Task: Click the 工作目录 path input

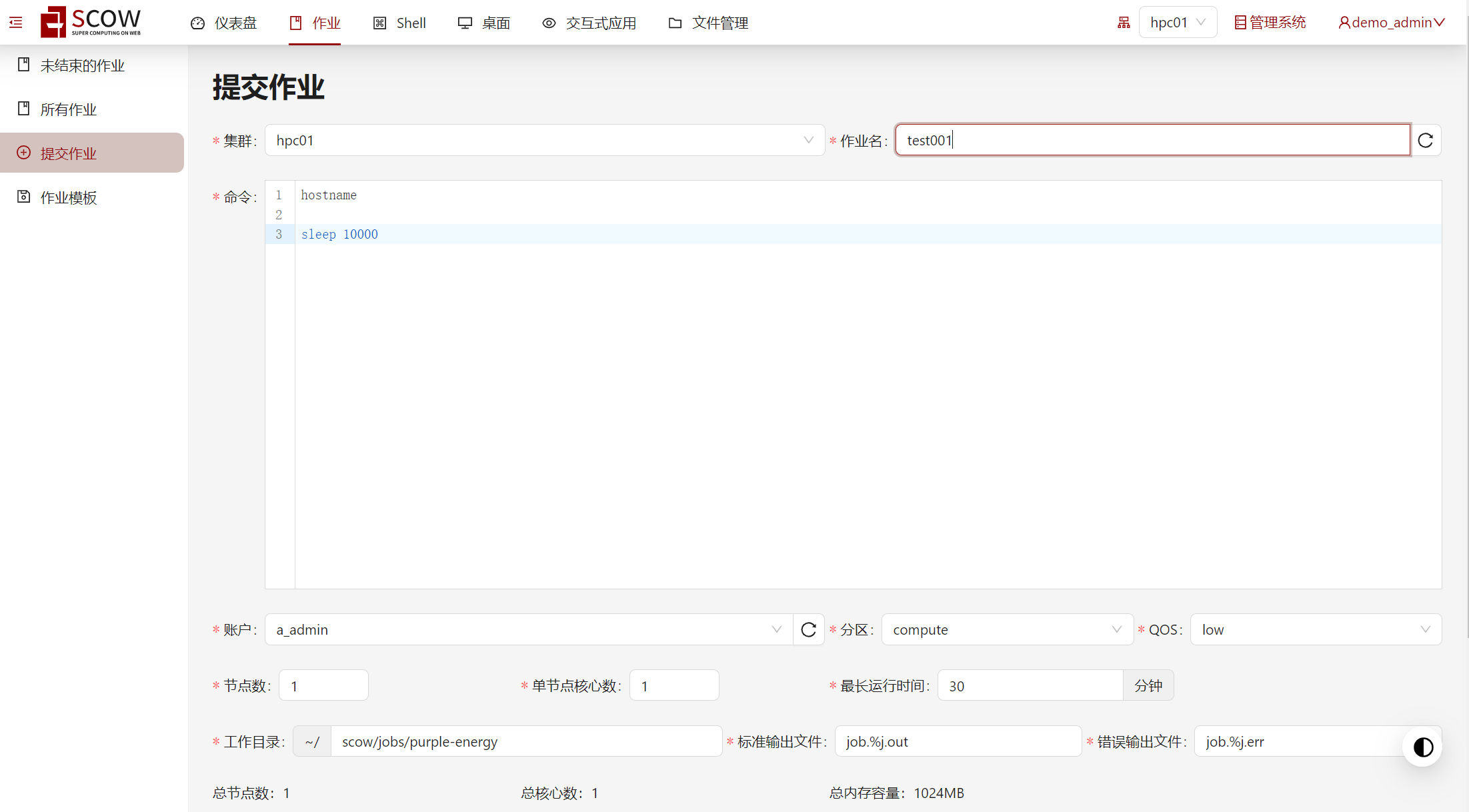Action: click(525, 742)
